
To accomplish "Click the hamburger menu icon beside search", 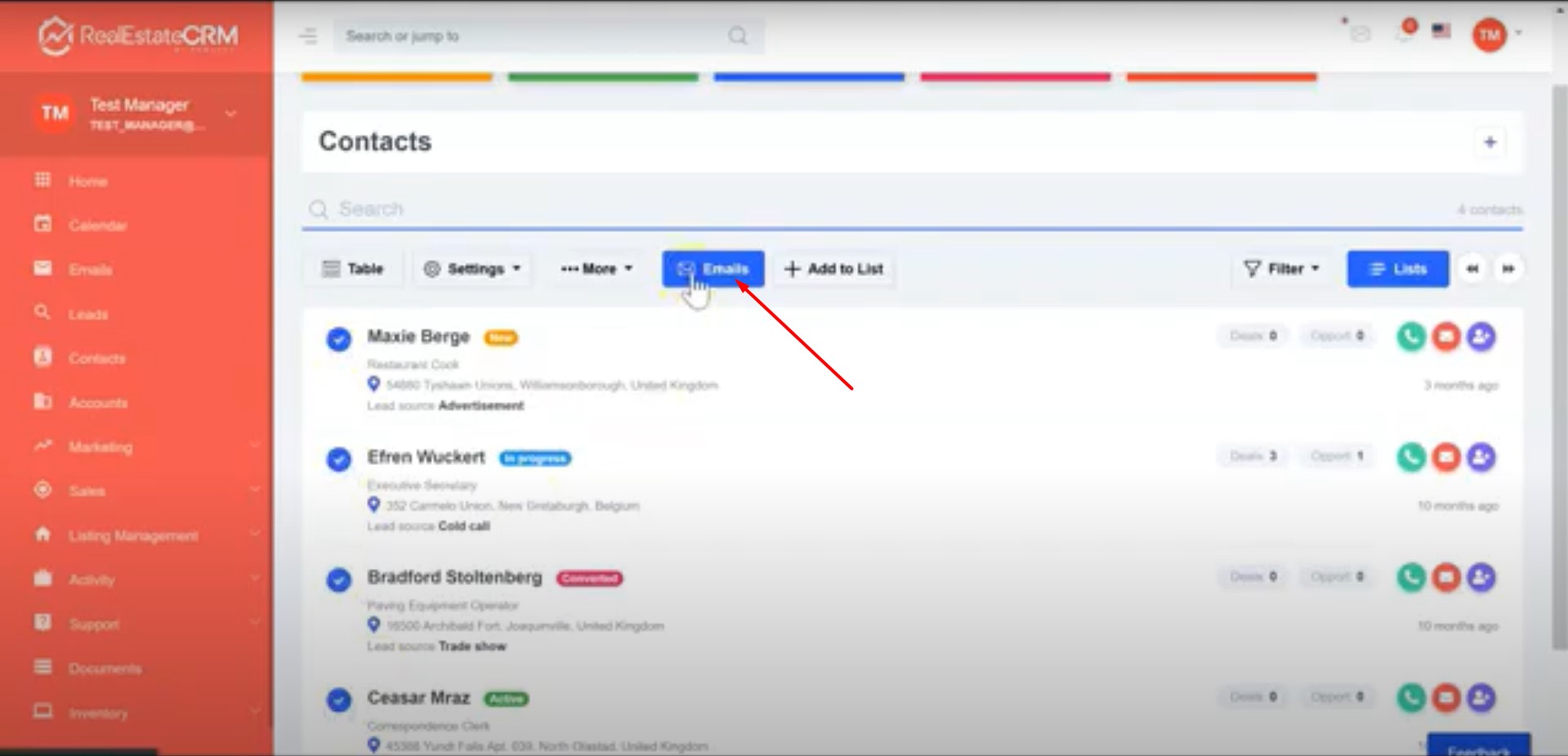I will 308,36.
